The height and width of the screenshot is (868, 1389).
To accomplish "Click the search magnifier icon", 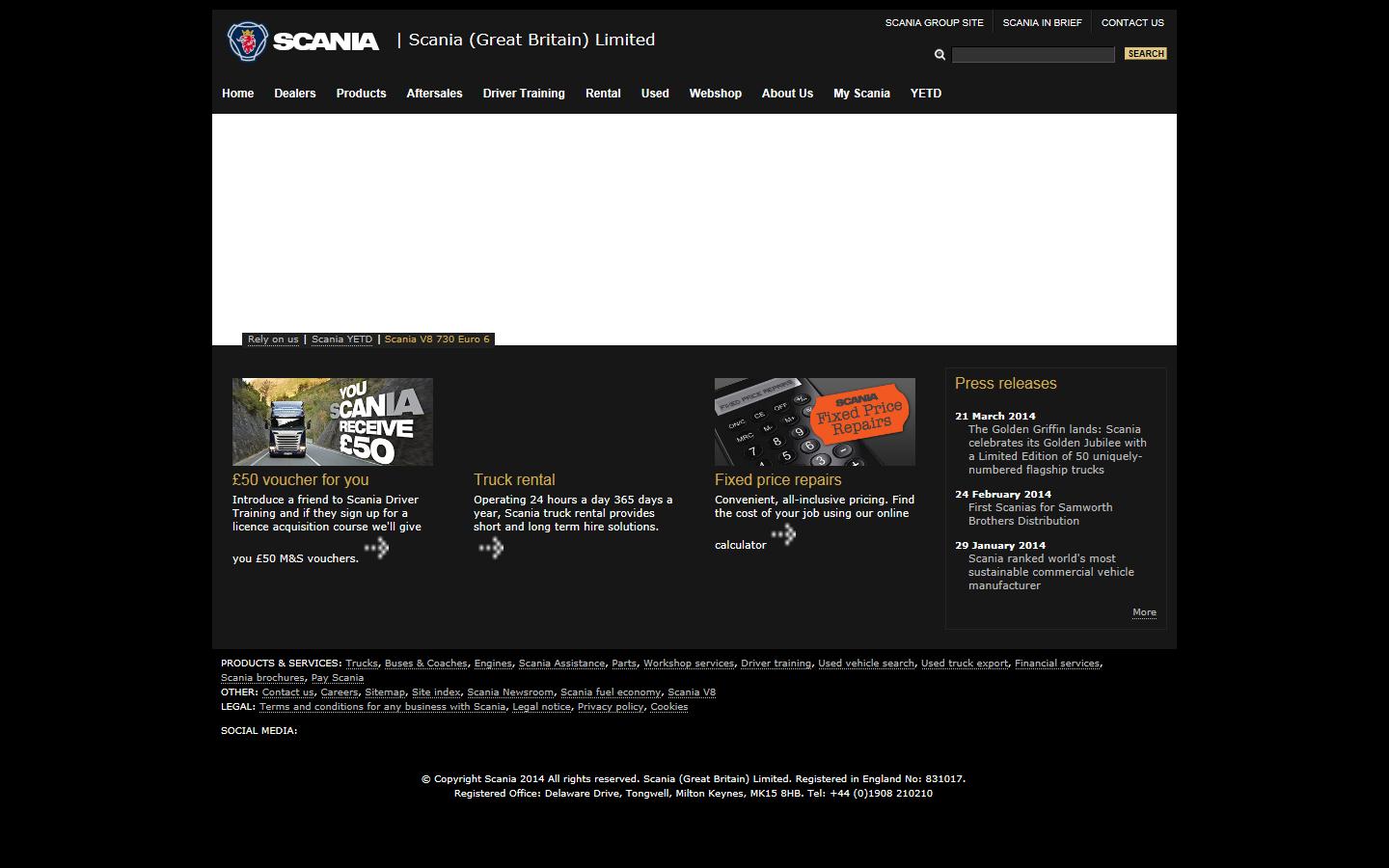I will click(940, 55).
